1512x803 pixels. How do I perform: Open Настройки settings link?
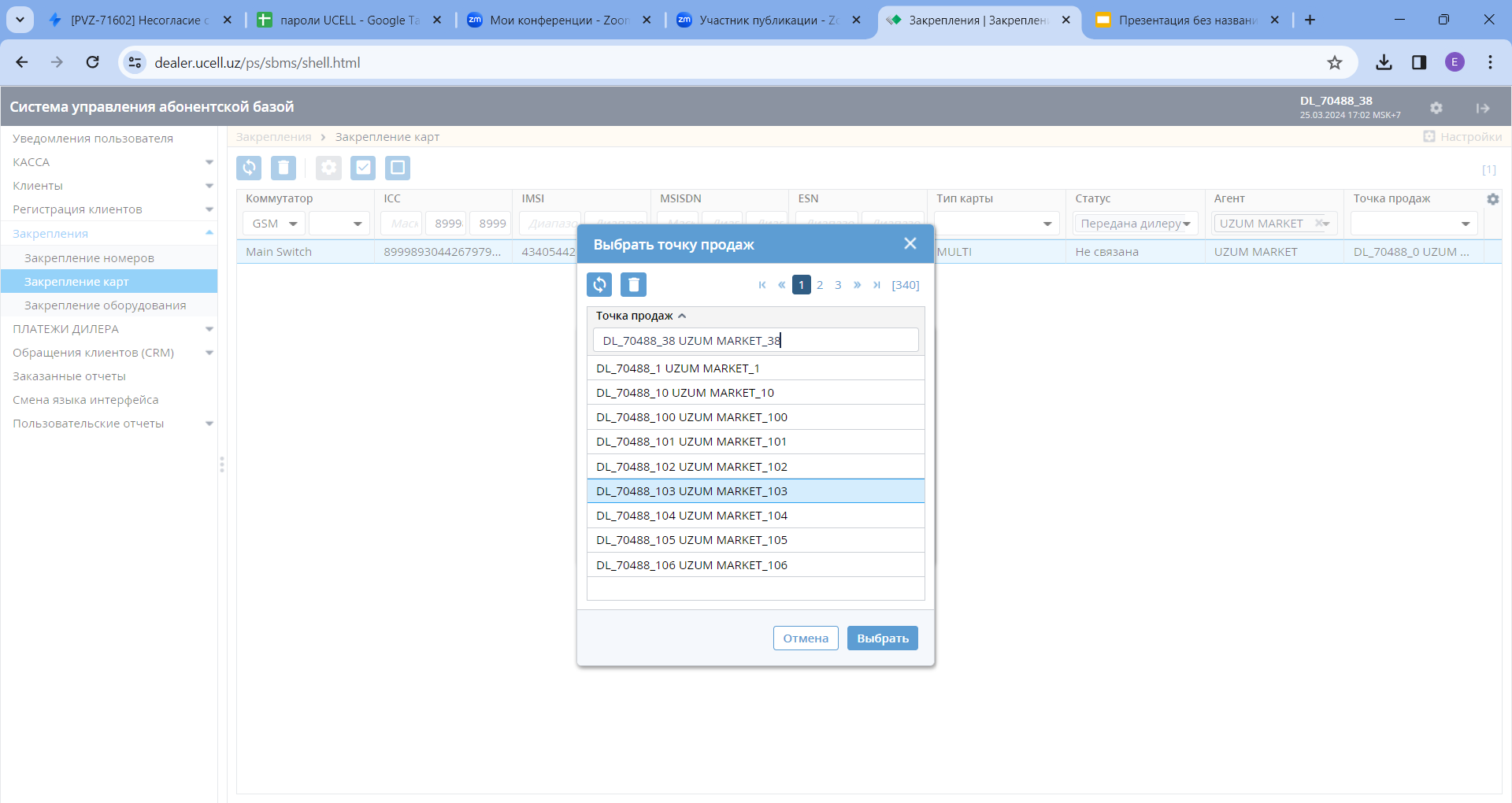point(1463,137)
